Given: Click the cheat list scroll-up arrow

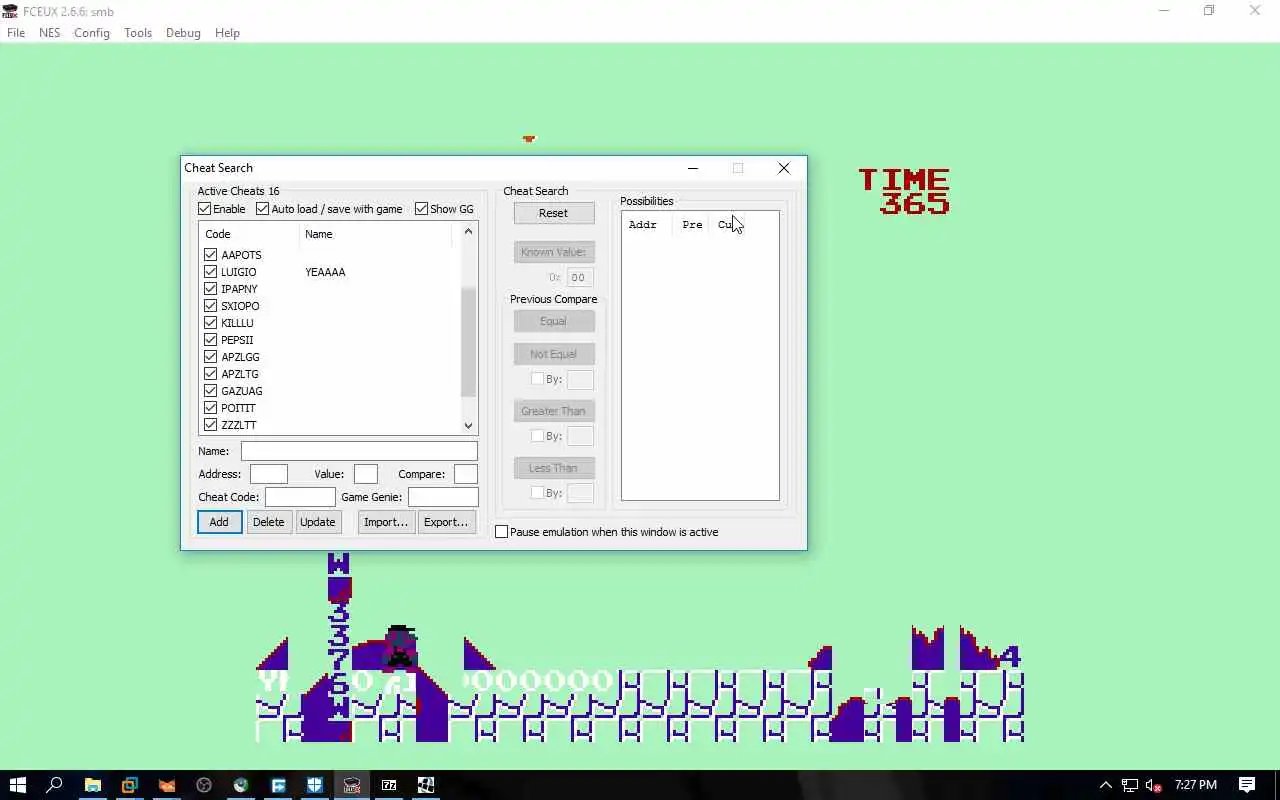Looking at the screenshot, I should point(468,232).
